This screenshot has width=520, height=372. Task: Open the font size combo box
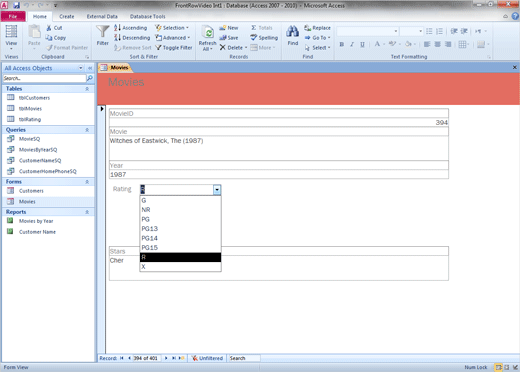click(x=412, y=31)
